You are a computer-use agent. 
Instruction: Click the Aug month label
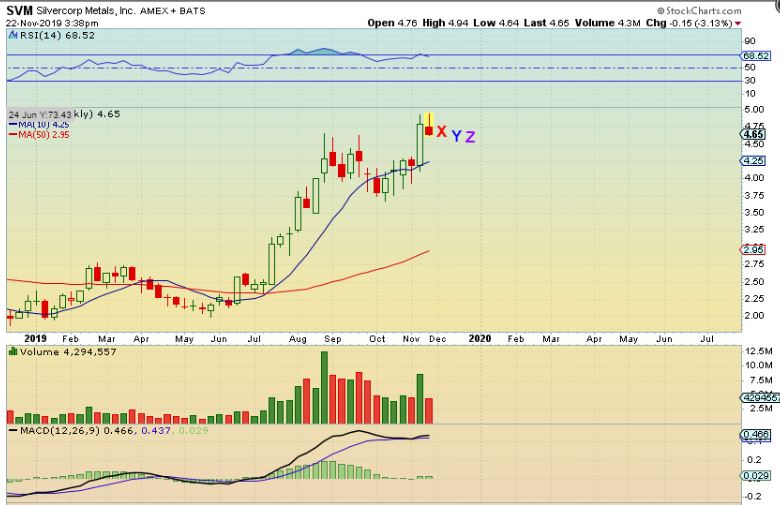(x=297, y=339)
